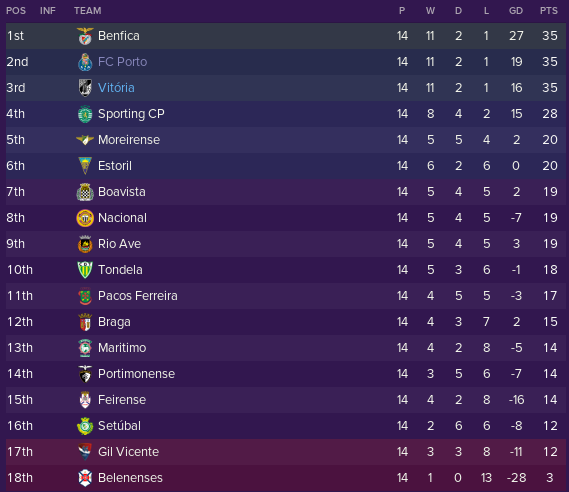
Task: Click the Portimonense team name
Action: 136,374
